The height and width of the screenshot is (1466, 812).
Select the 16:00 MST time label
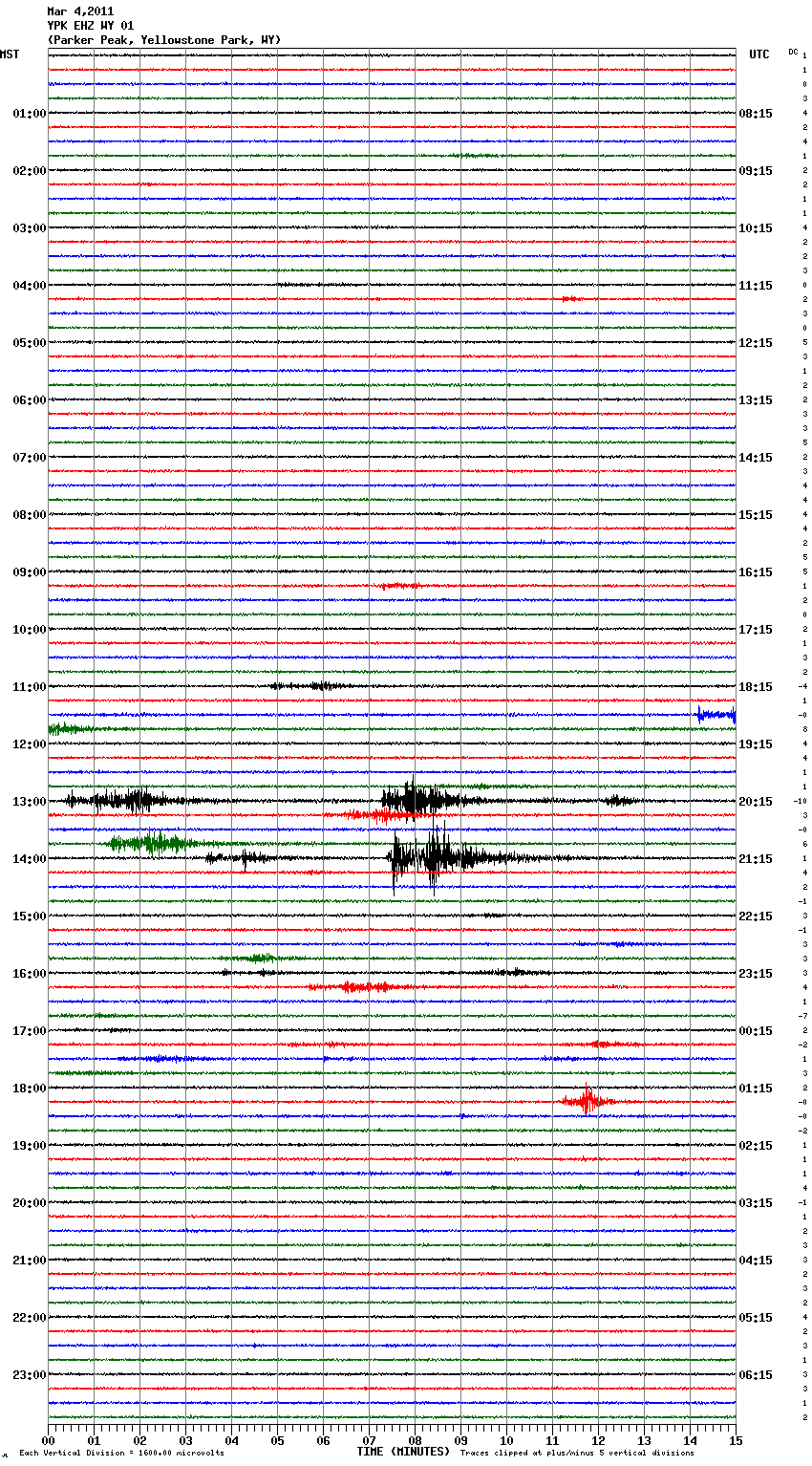(x=30, y=974)
